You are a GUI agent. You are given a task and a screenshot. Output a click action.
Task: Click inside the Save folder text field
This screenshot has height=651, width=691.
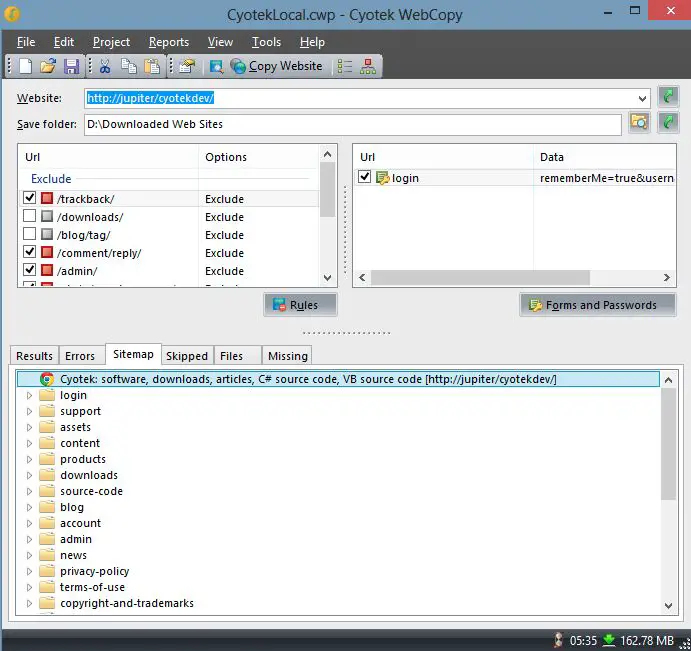pyautogui.click(x=353, y=124)
